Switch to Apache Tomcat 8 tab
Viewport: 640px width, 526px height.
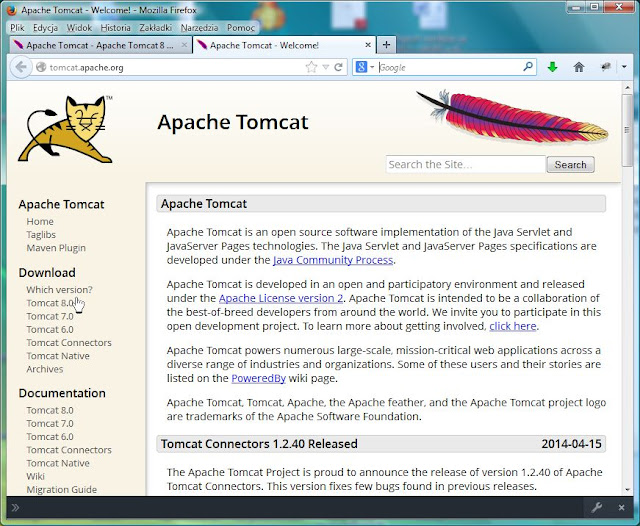coord(100,45)
